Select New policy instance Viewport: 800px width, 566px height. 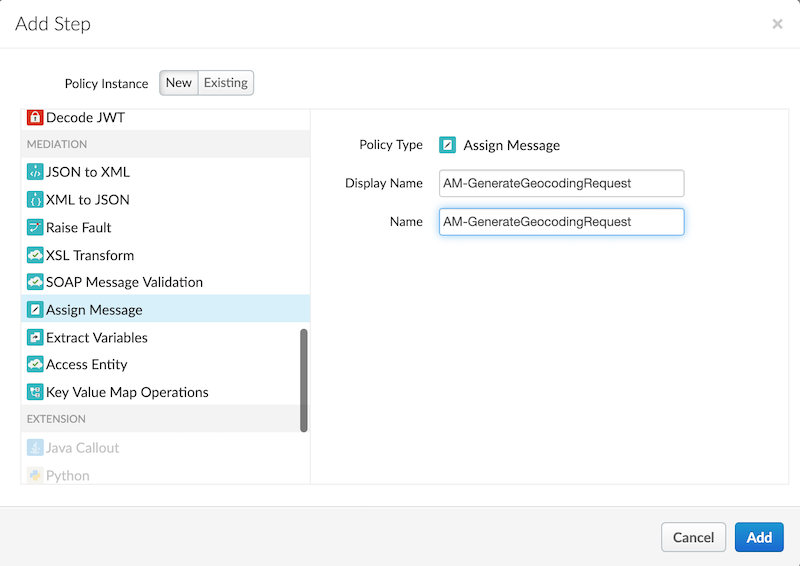pos(179,83)
